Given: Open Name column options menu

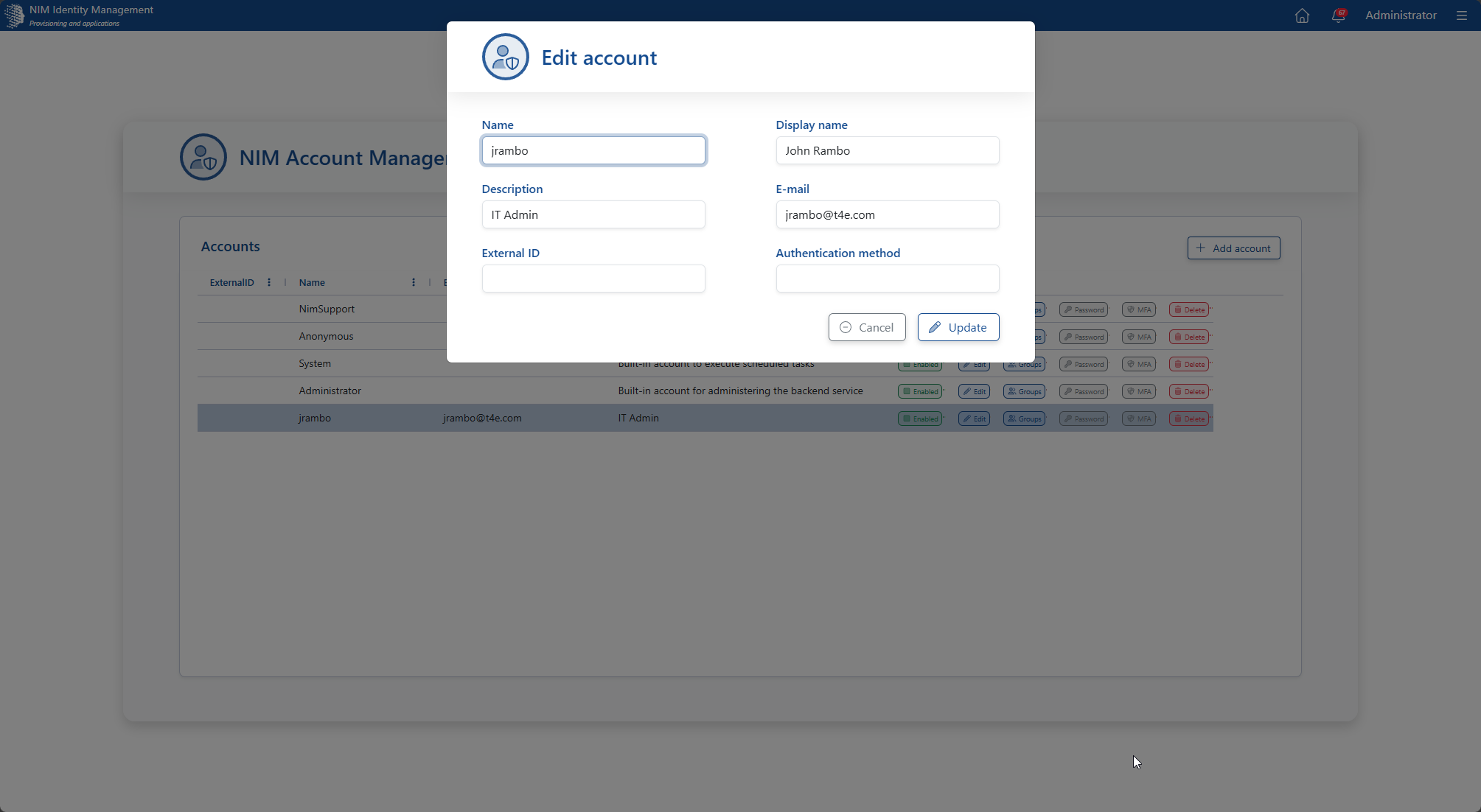Looking at the screenshot, I should click(x=414, y=282).
